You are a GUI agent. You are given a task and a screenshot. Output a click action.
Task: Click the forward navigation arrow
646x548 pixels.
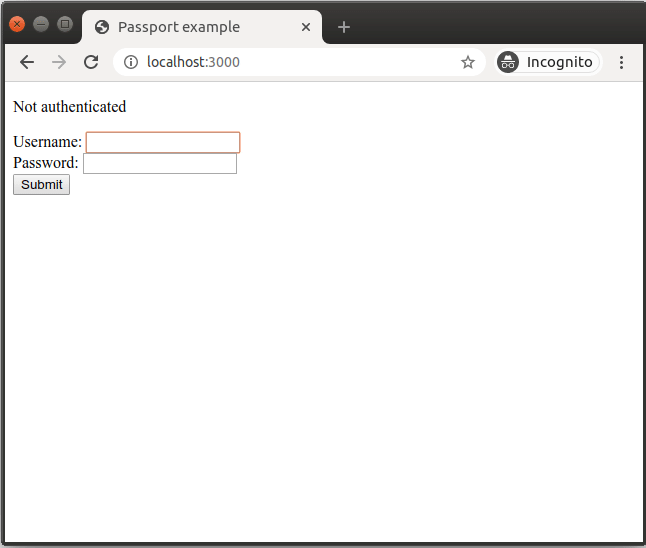pos(59,62)
